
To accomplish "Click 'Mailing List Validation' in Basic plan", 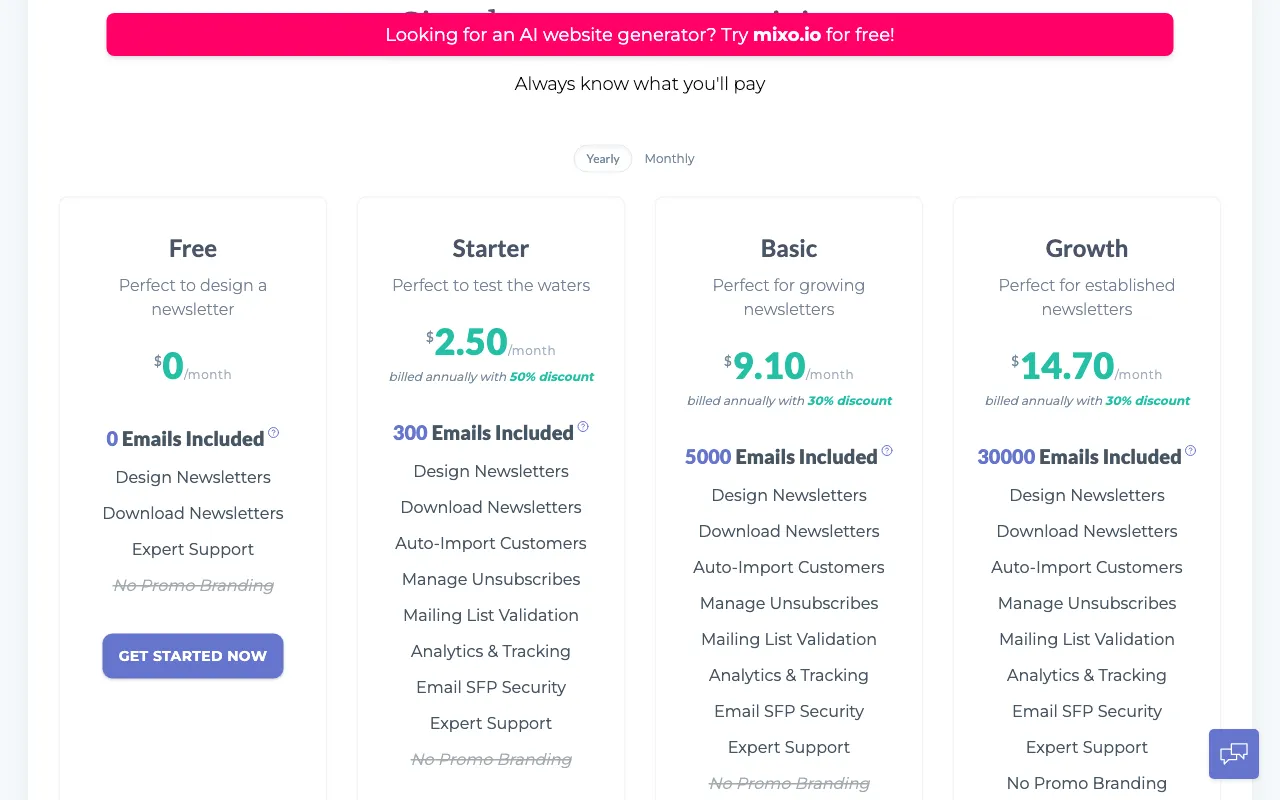I will coord(789,639).
